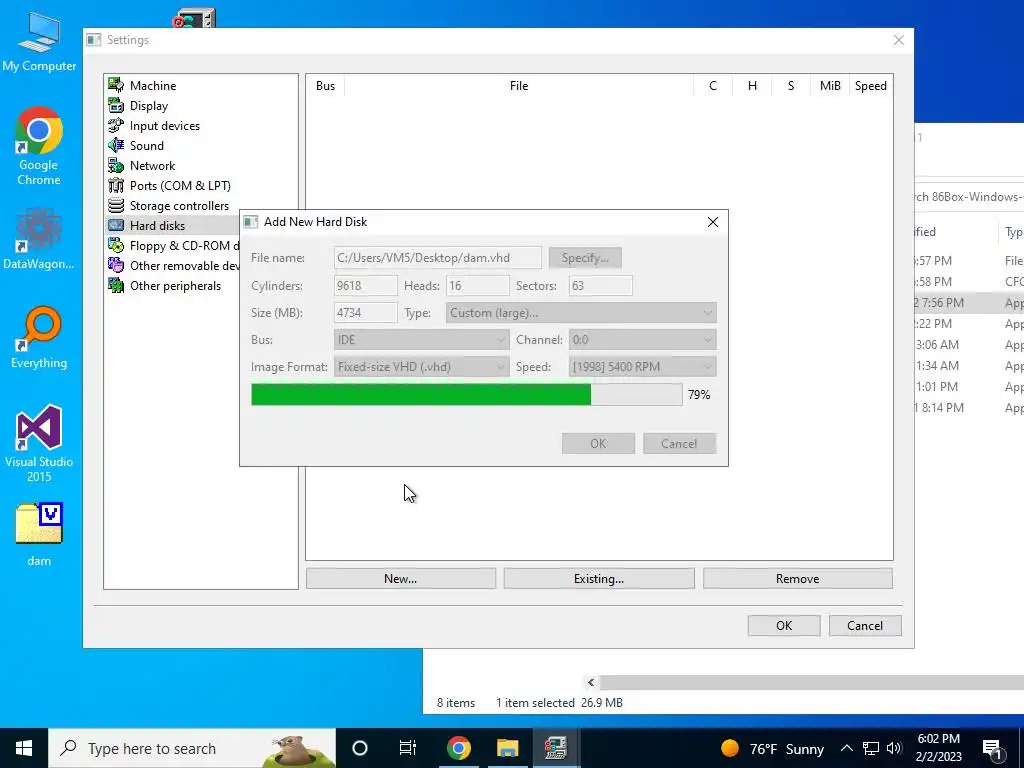Click the New... hard disk button
This screenshot has width=1024, height=768.
point(401,579)
